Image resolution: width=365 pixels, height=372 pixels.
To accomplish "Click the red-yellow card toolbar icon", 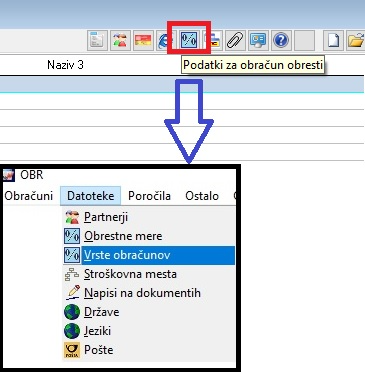I will 143,40.
